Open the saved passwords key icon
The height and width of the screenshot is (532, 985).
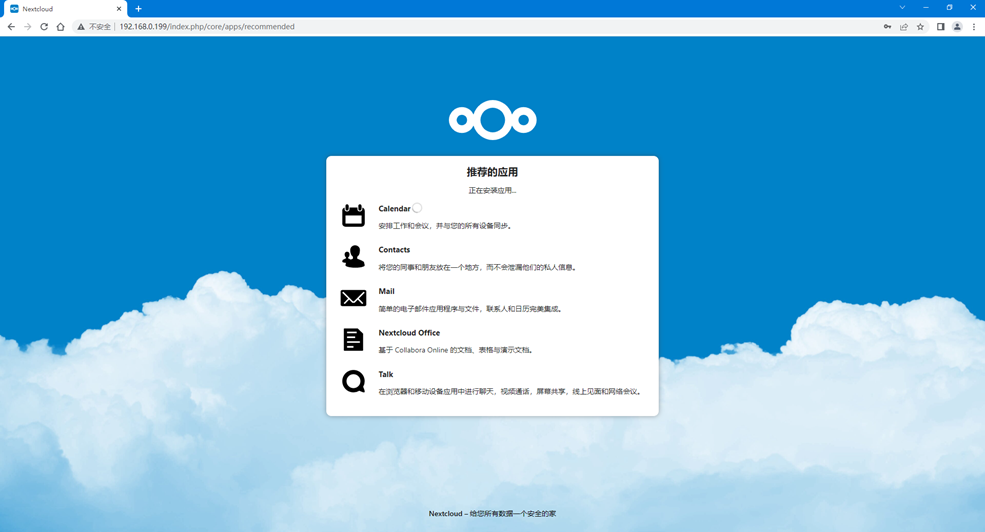(x=887, y=26)
